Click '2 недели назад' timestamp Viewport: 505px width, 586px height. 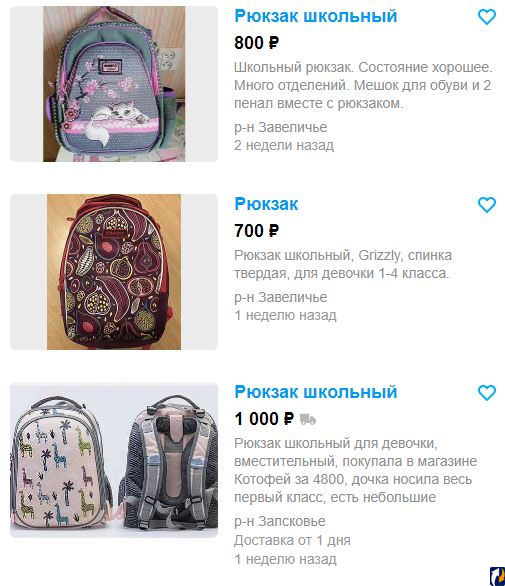pyautogui.click(x=284, y=145)
